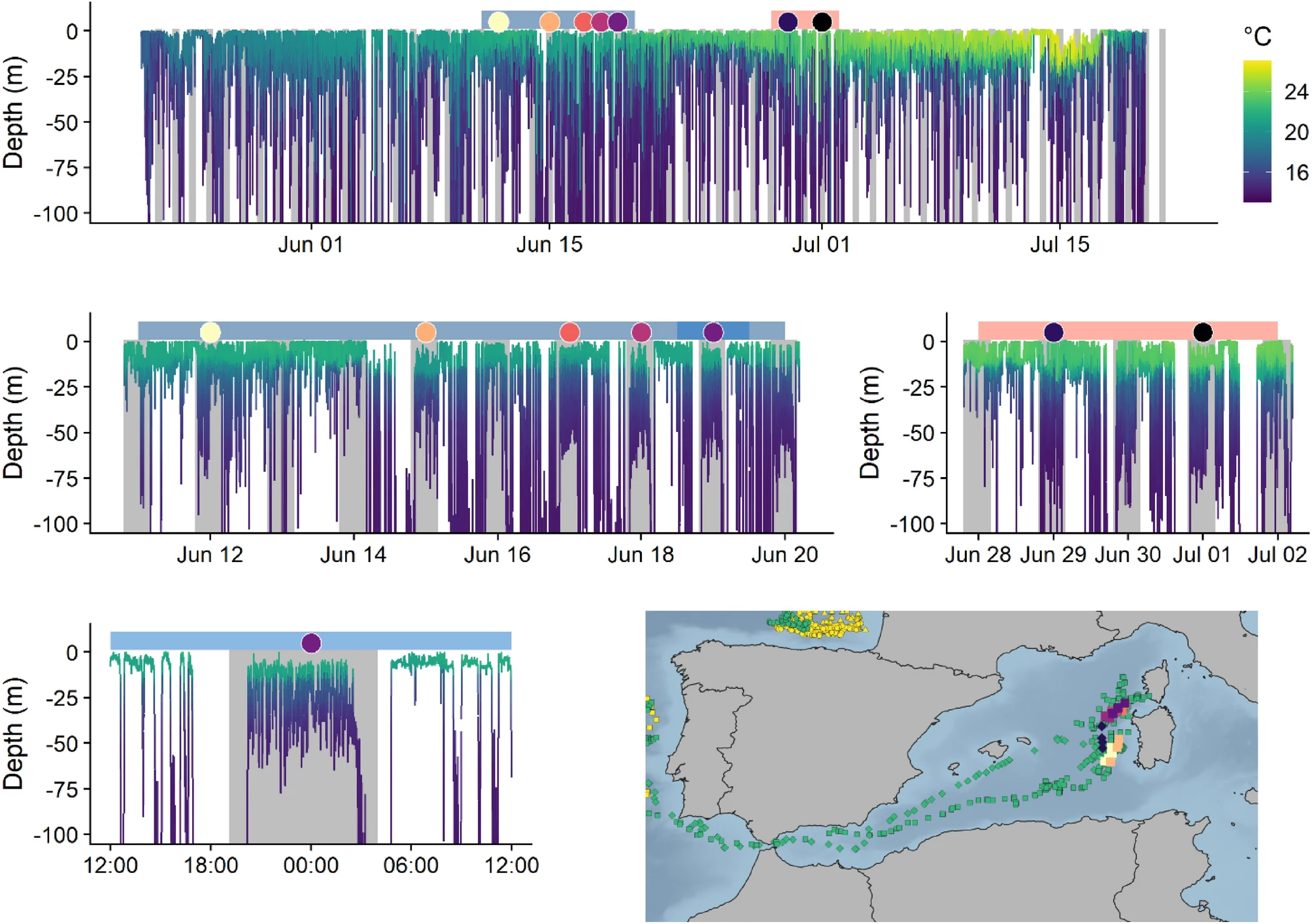Click the Jun 30 date label
The image size is (1312, 924).
point(1128,555)
